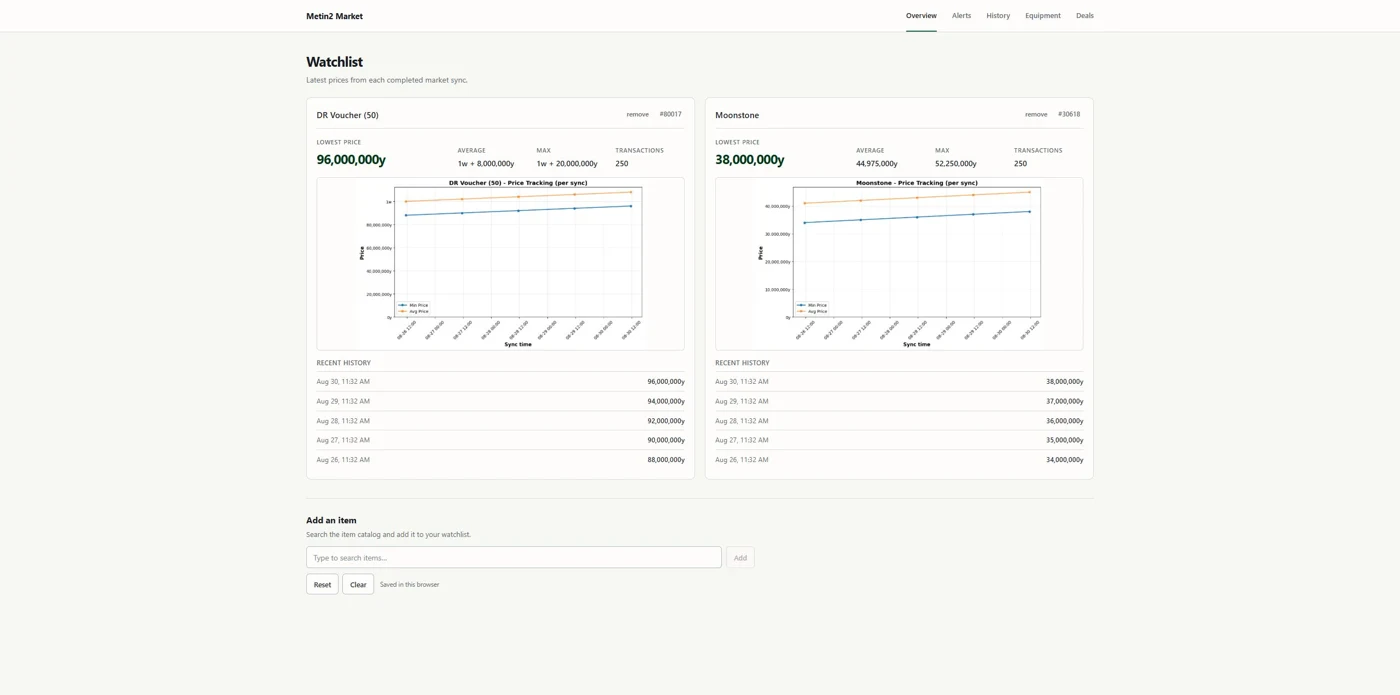This screenshot has height=695, width=1400.
Task: Open the Overview tab
Action: (921, 16)
